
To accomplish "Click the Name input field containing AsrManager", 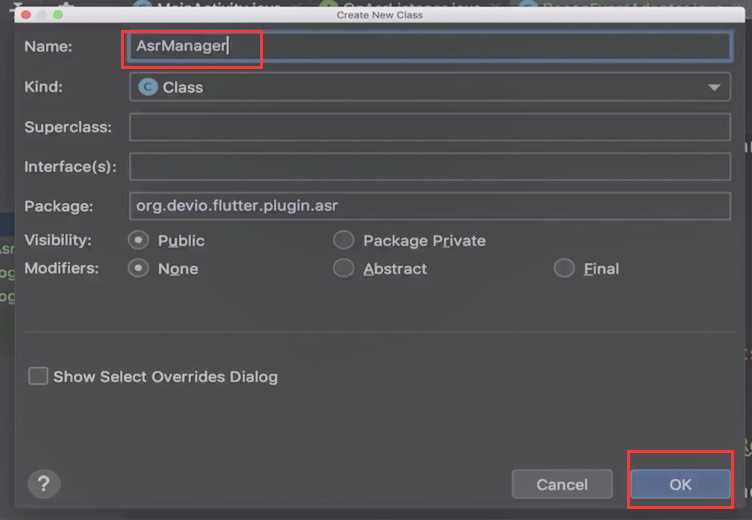I will [430, 46].
